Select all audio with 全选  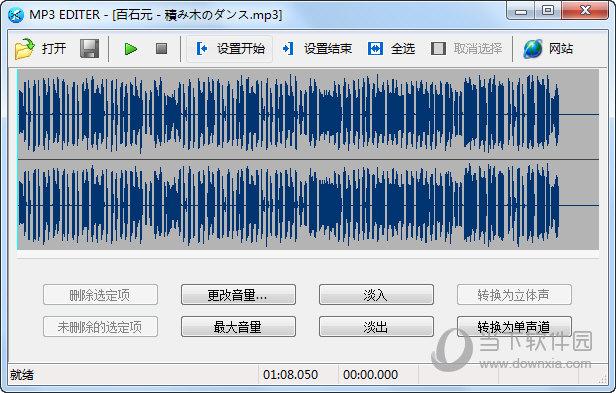click(x=391, y=49)
